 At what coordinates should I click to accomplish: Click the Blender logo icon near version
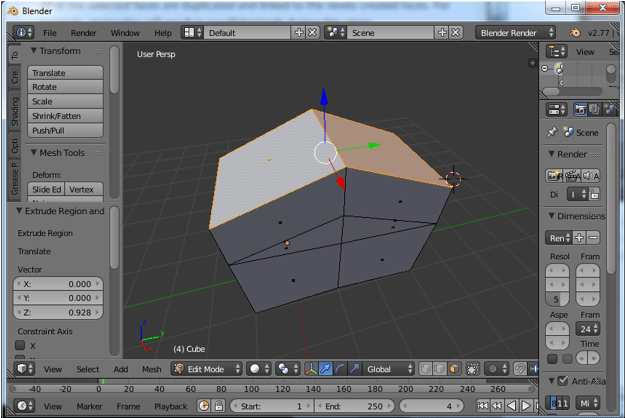[x=575, y=33]
